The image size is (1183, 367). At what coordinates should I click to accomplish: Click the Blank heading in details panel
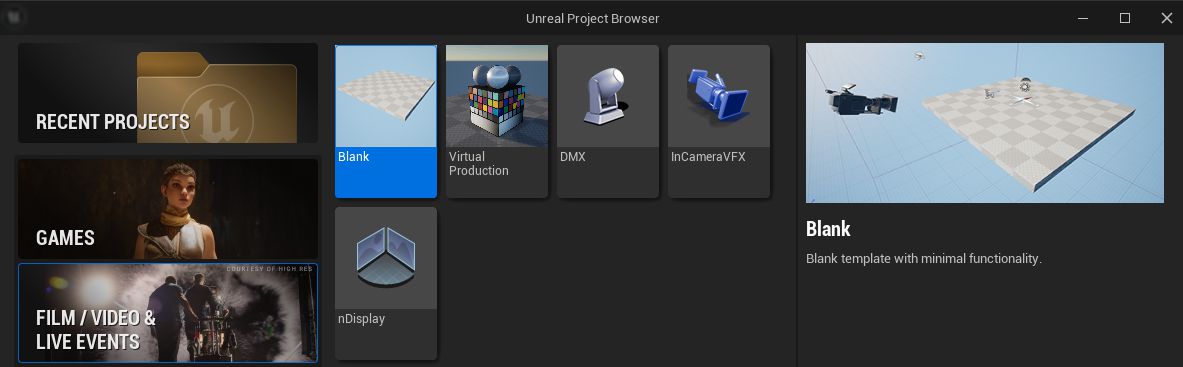tap(828, 229)
